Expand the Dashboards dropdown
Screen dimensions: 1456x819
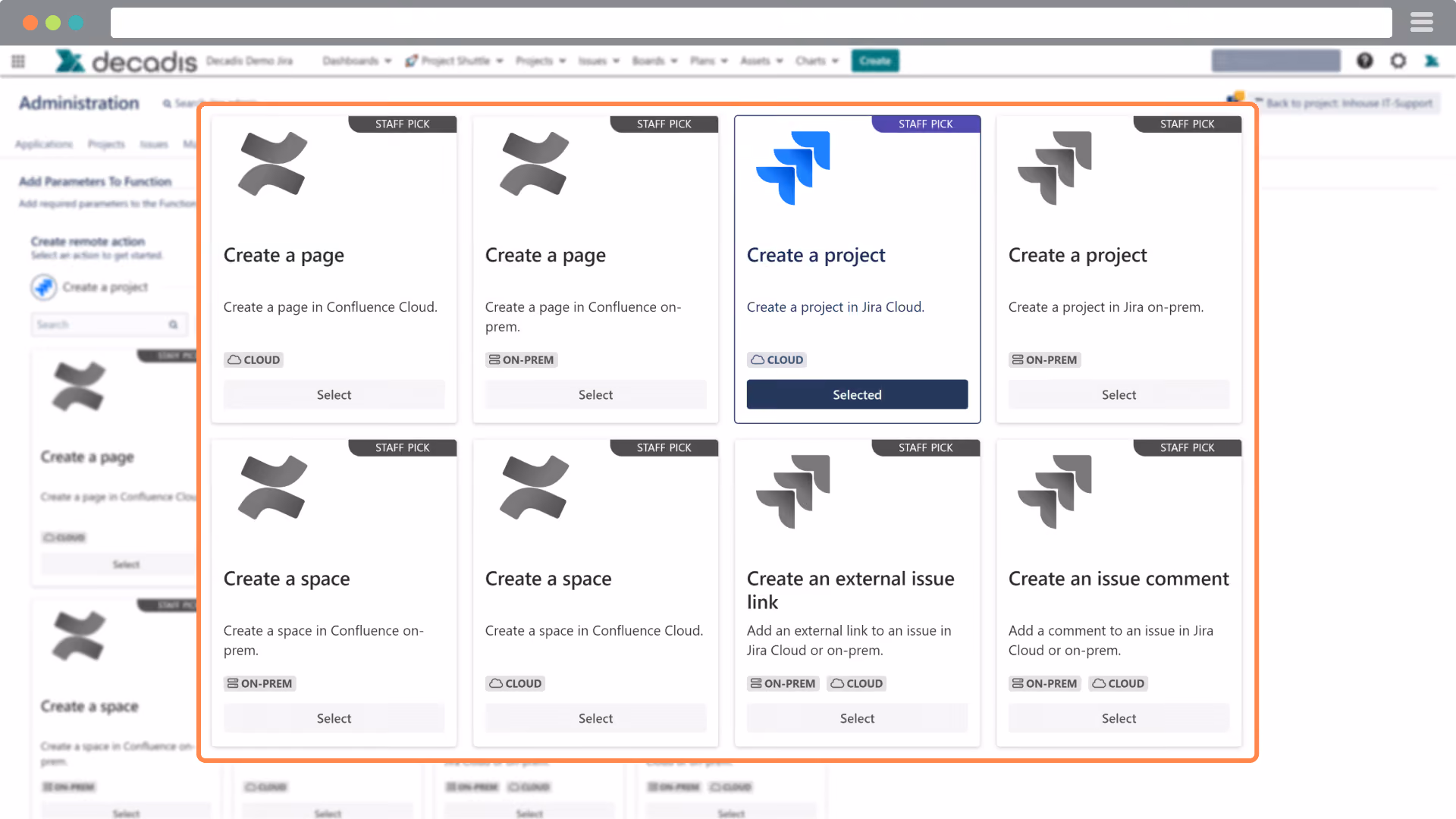357,61
